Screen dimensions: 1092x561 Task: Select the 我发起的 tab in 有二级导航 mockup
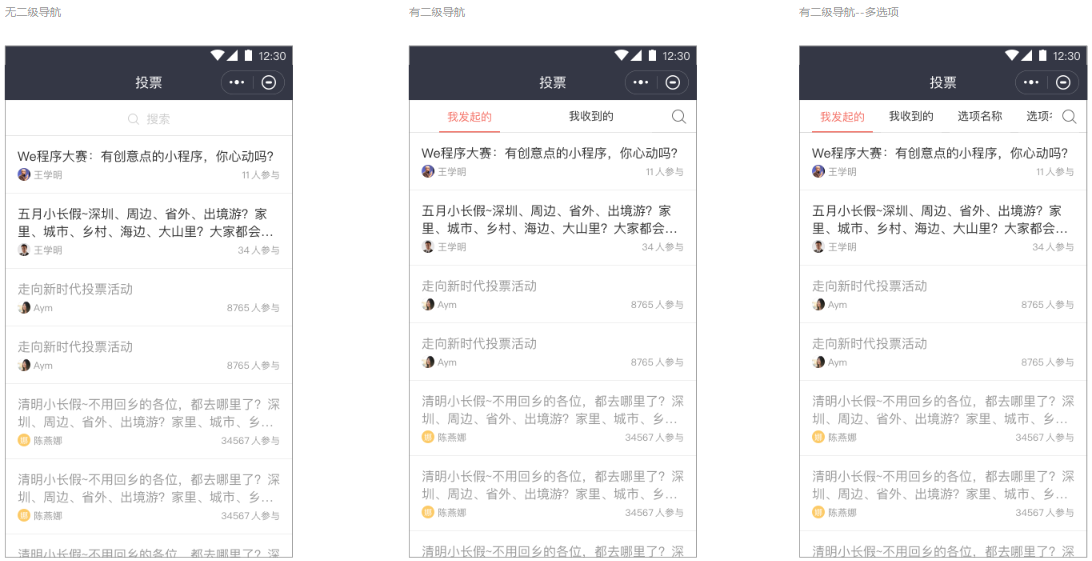tap(469, 116)
